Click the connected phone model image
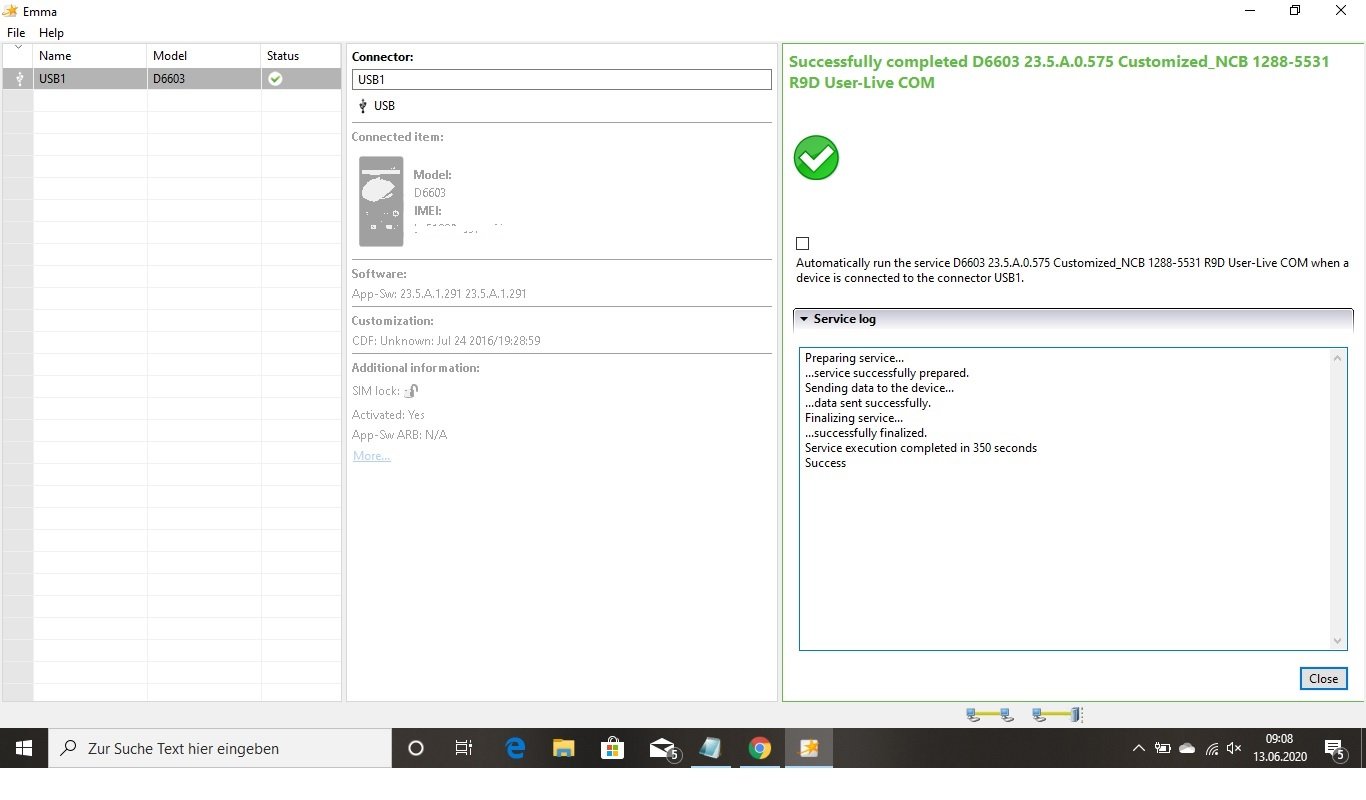The image size is (1366, 800). coord(381,201)
